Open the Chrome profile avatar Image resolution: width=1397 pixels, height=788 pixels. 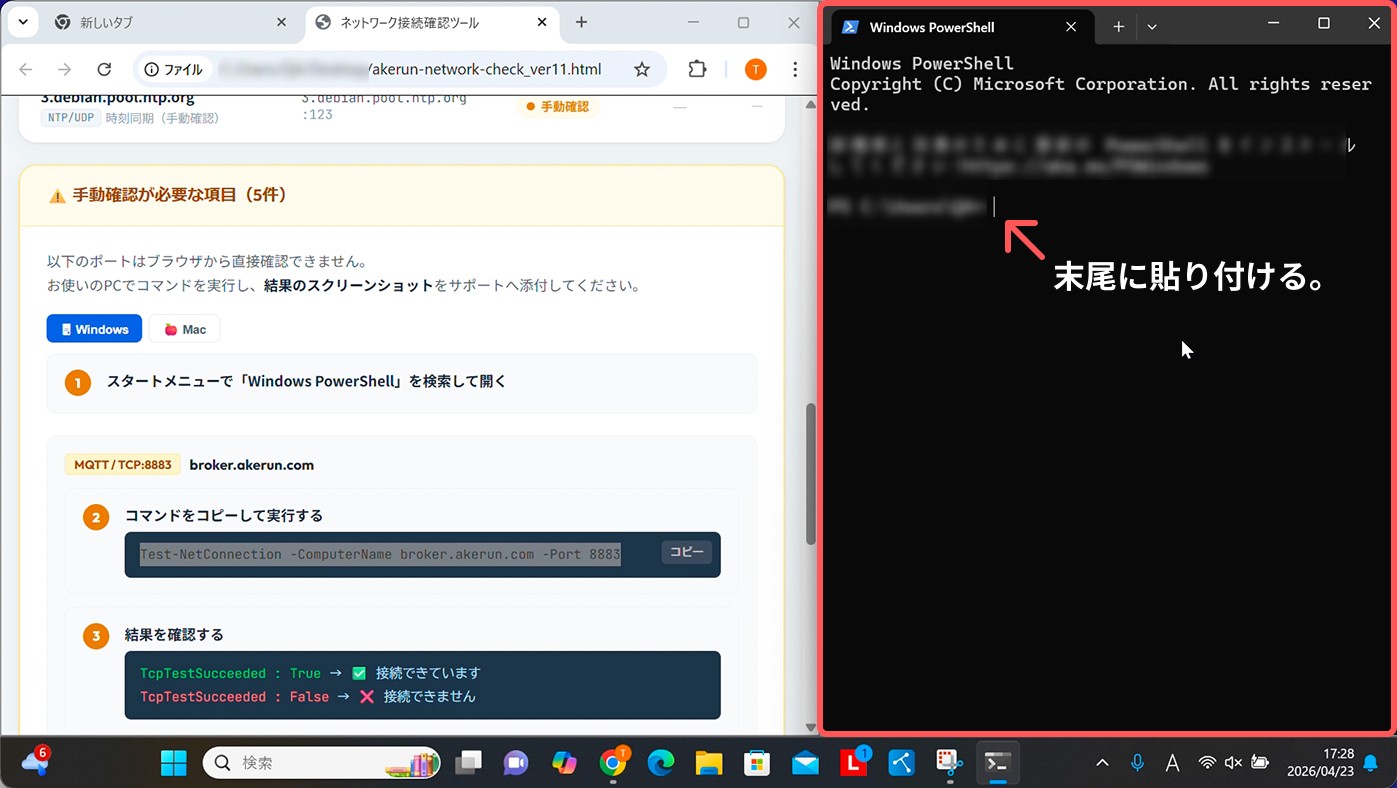click(755, 69)
